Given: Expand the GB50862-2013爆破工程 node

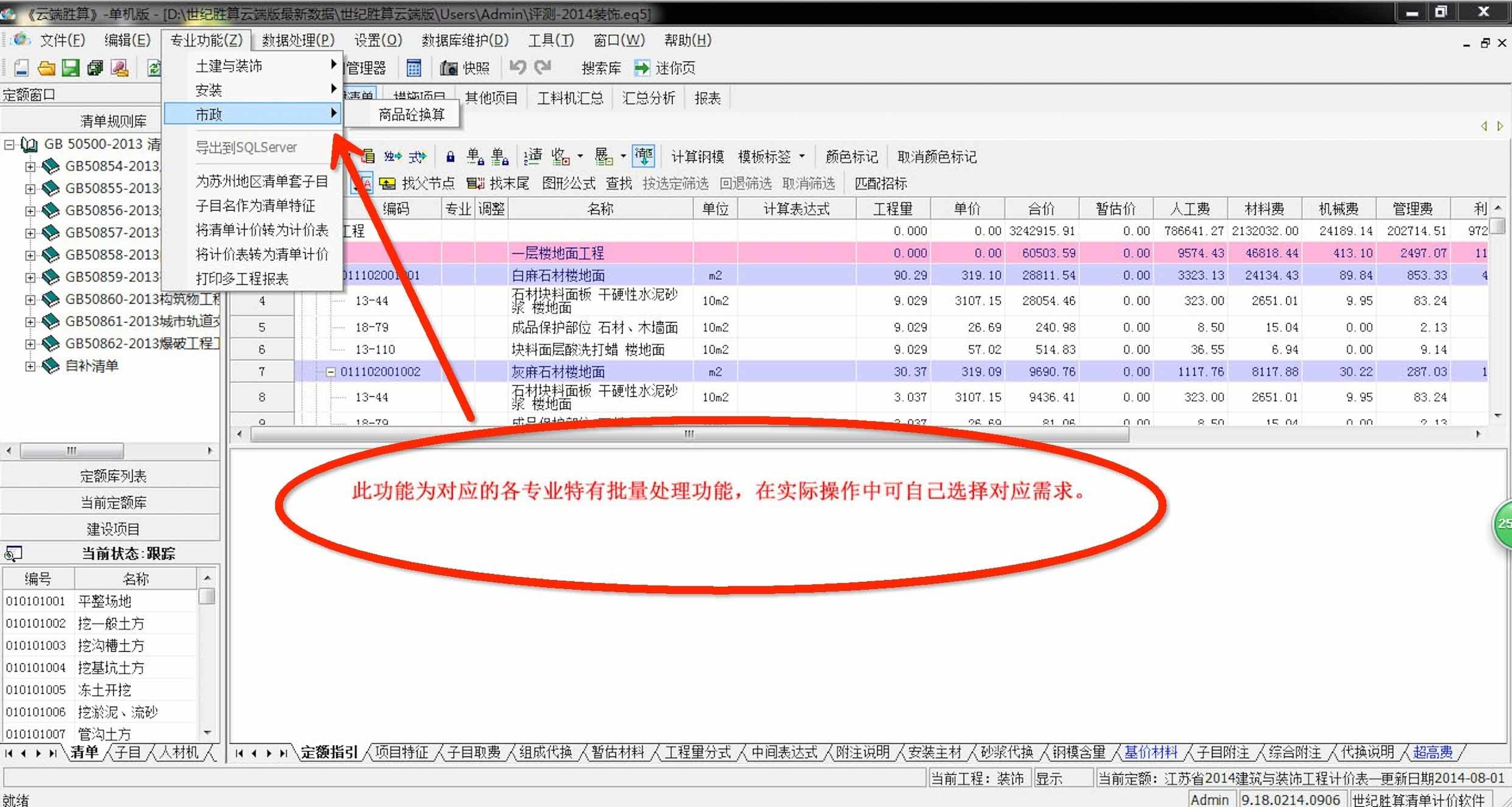Looking at the screenshot, I should pyautogui.click(x=30, y=344).
